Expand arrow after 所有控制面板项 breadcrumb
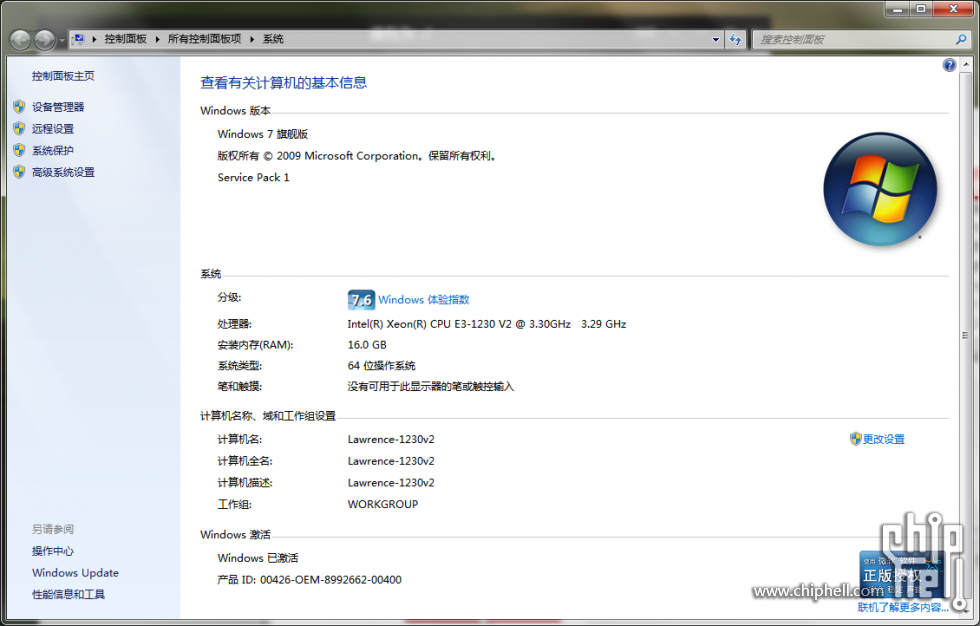Image resolution: width=980 pixels, height=626 pixels. (252, 39)
